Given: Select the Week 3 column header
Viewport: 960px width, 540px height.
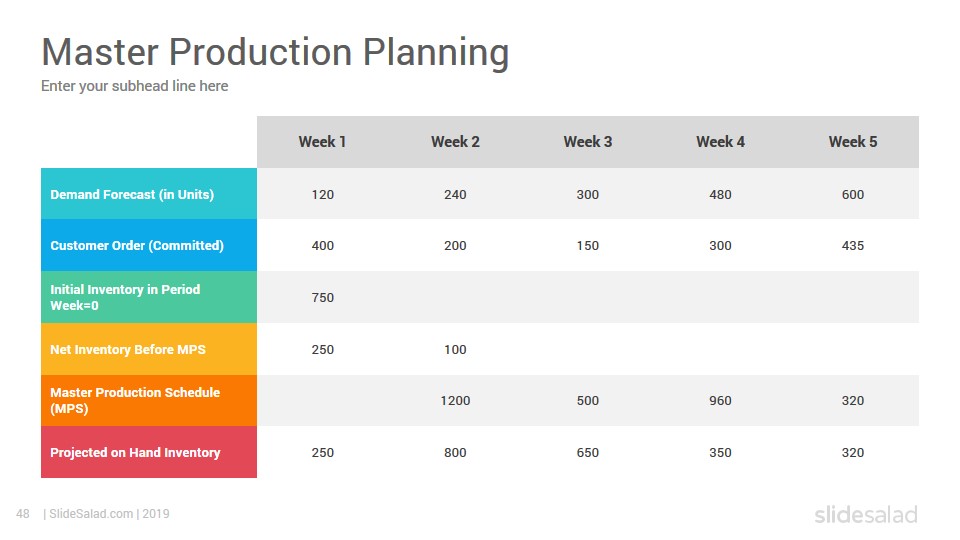Looking at the screenshot, I should pos(588,142).
